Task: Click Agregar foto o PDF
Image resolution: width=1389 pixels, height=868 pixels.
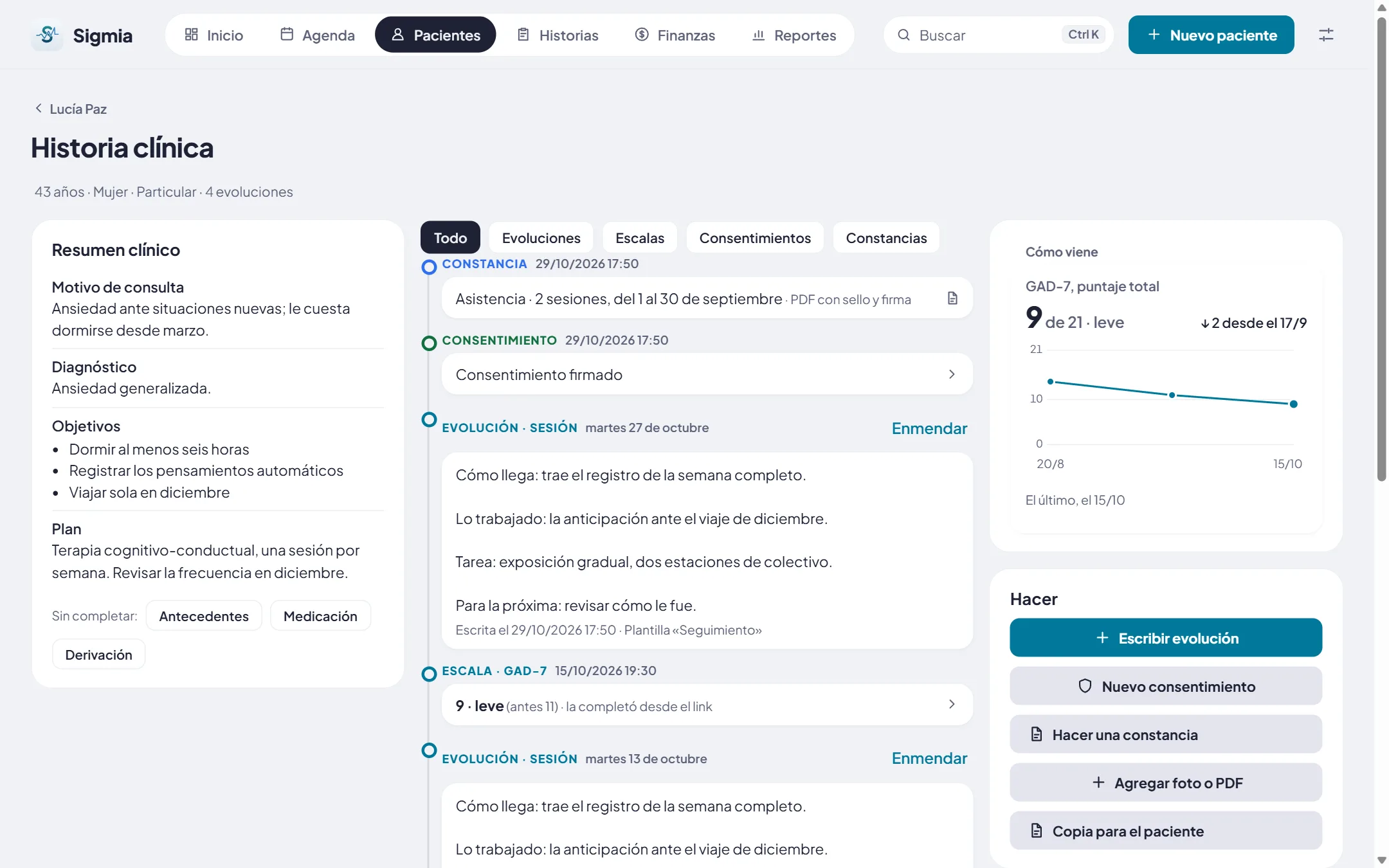Action: pyautogui.click(x=1166, y=782)
